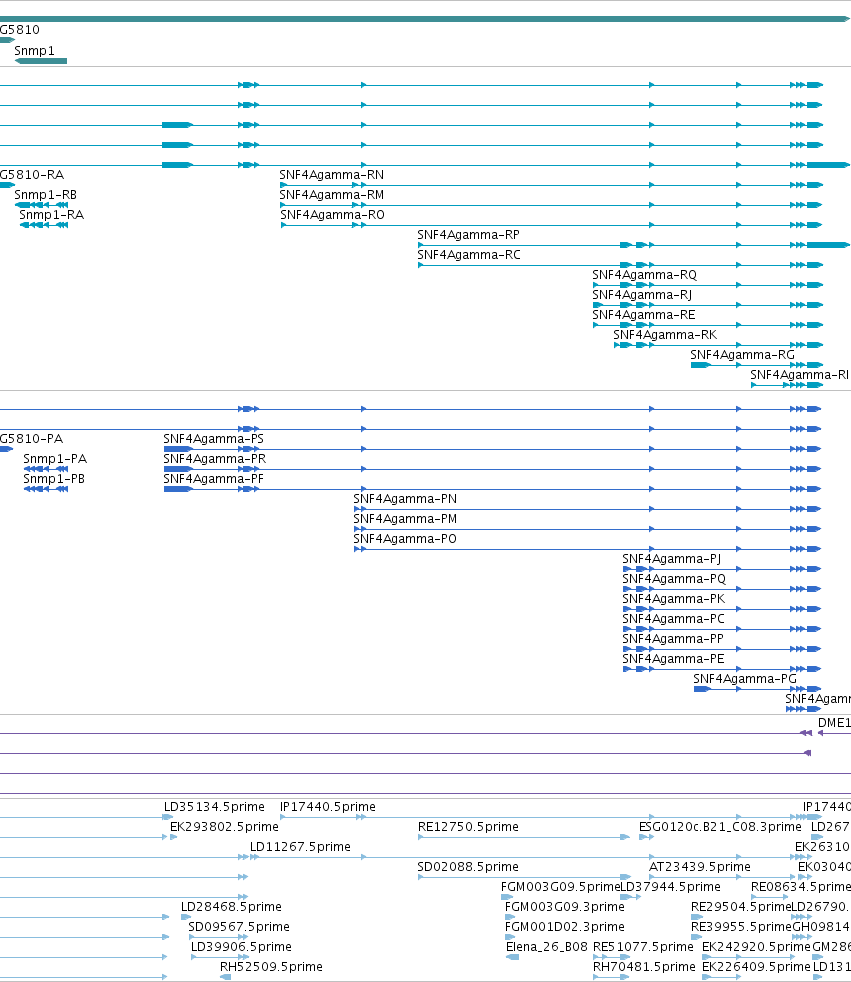Viewport: 851px width, 982px height.
Task: Click EST RE08634.5prime label
Action: tap(801, 887)
